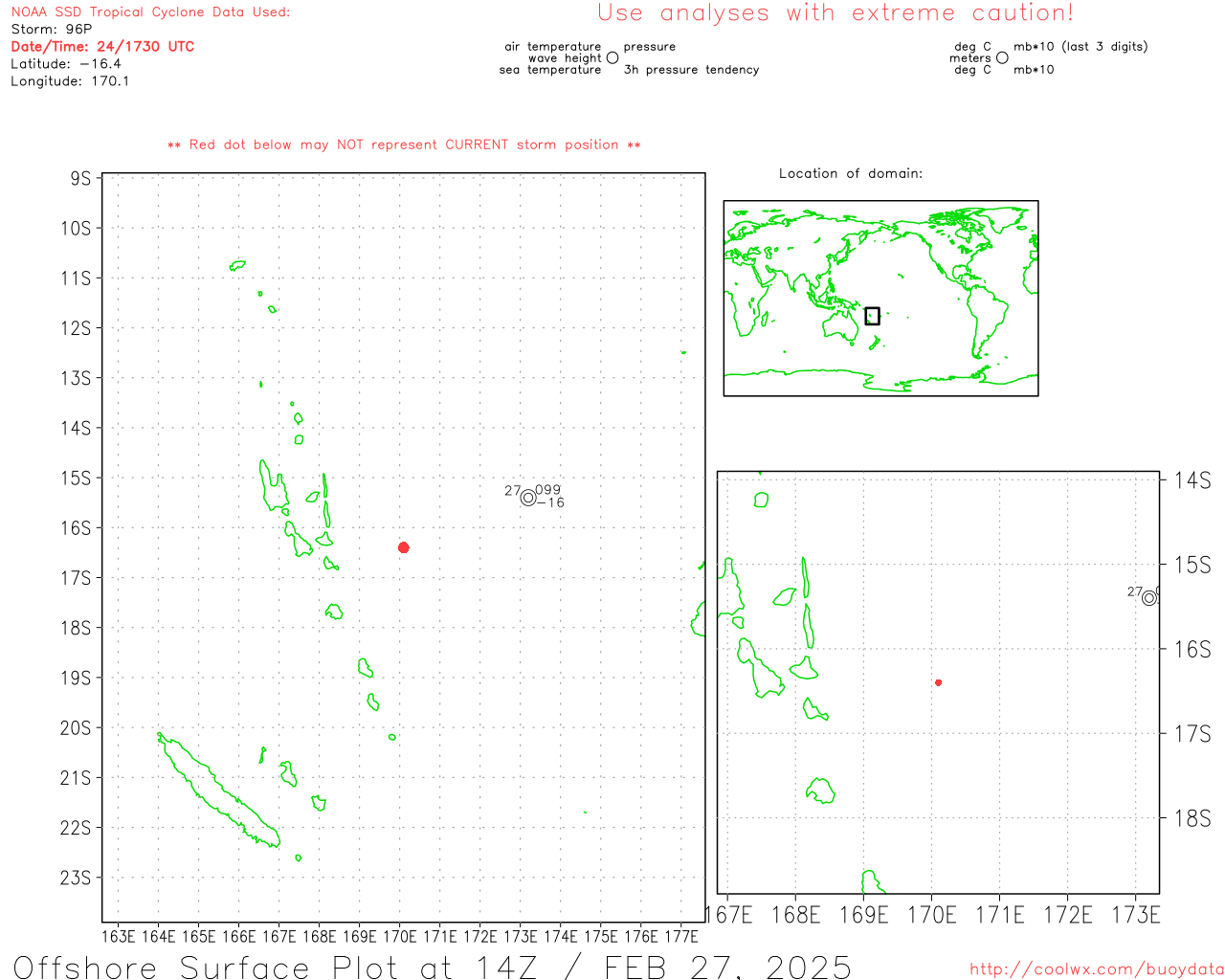Open the coolwx.com/buoydata link
The height and width of the screenshot is (980, 1225).
pos(1097,969)
